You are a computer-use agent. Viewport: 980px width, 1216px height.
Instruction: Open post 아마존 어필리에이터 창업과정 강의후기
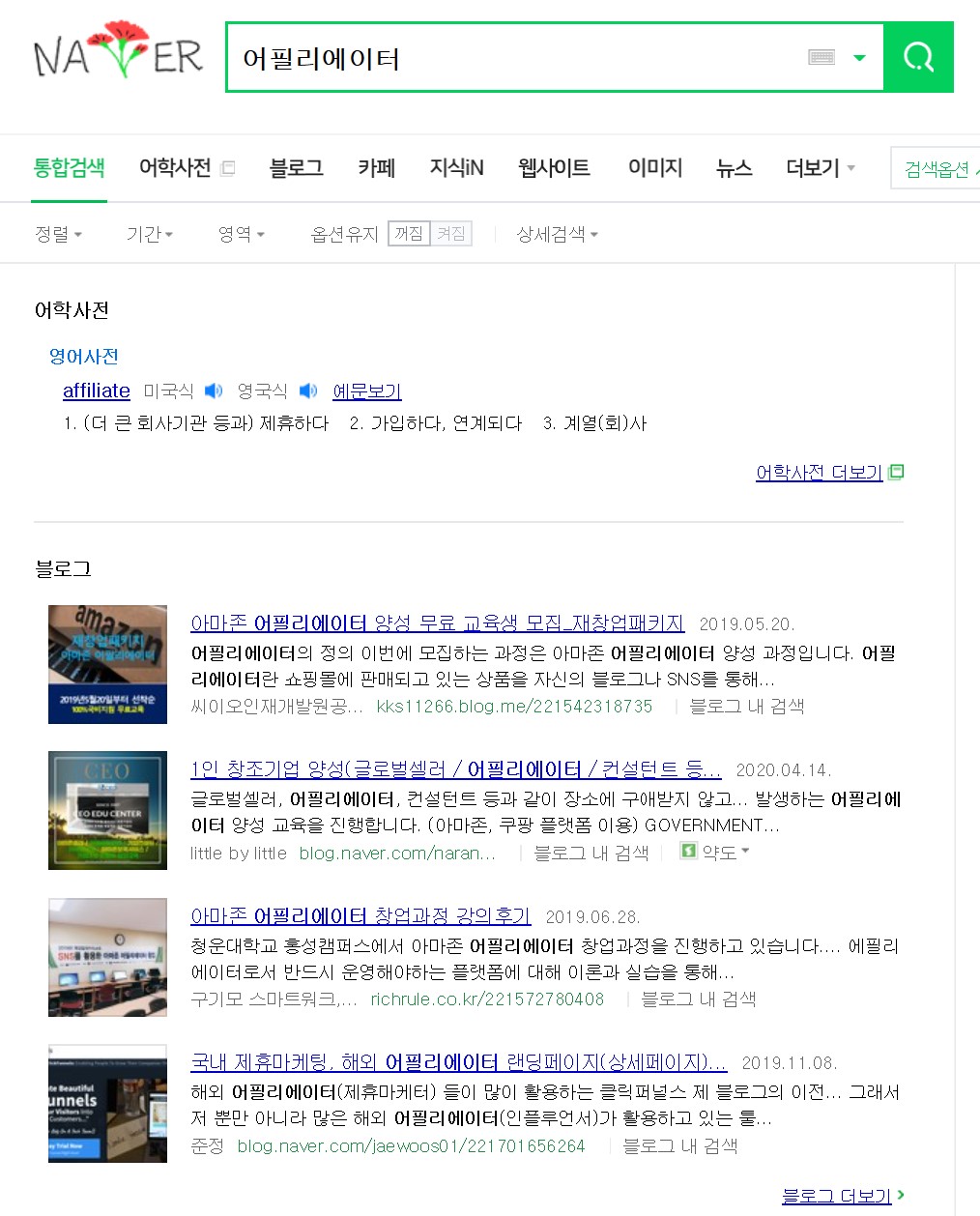tap(360, 915)
